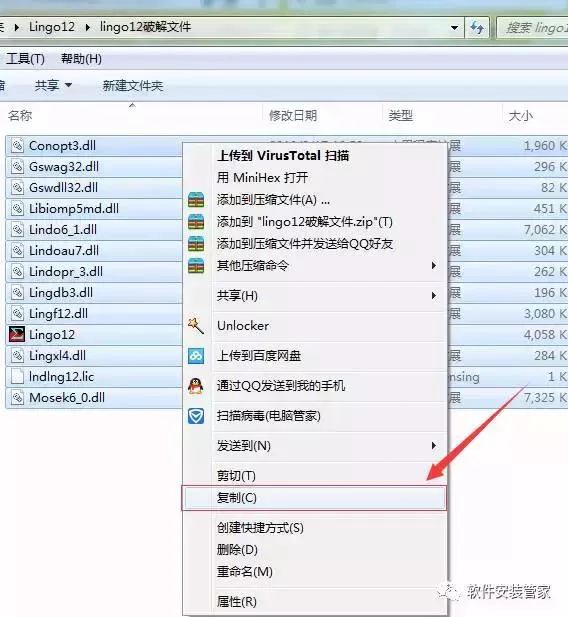Click the Lingxl4.dll file icon
Image resolution: width=568 pixels, height=617 pixels.
tap(17, 356)
